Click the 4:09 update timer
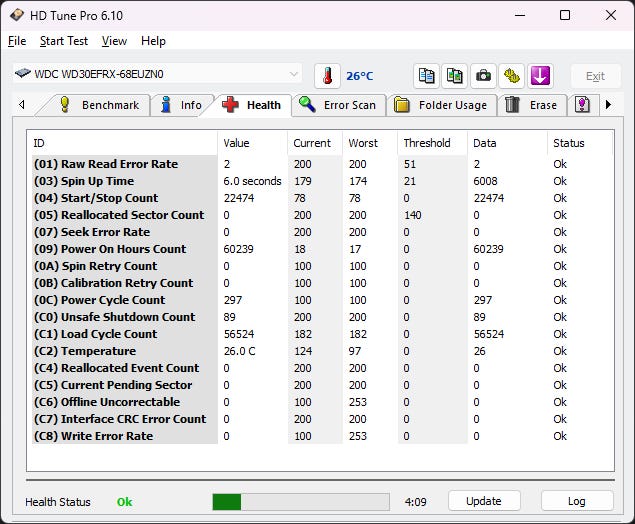The image size is (635, 524). (416, 502)
